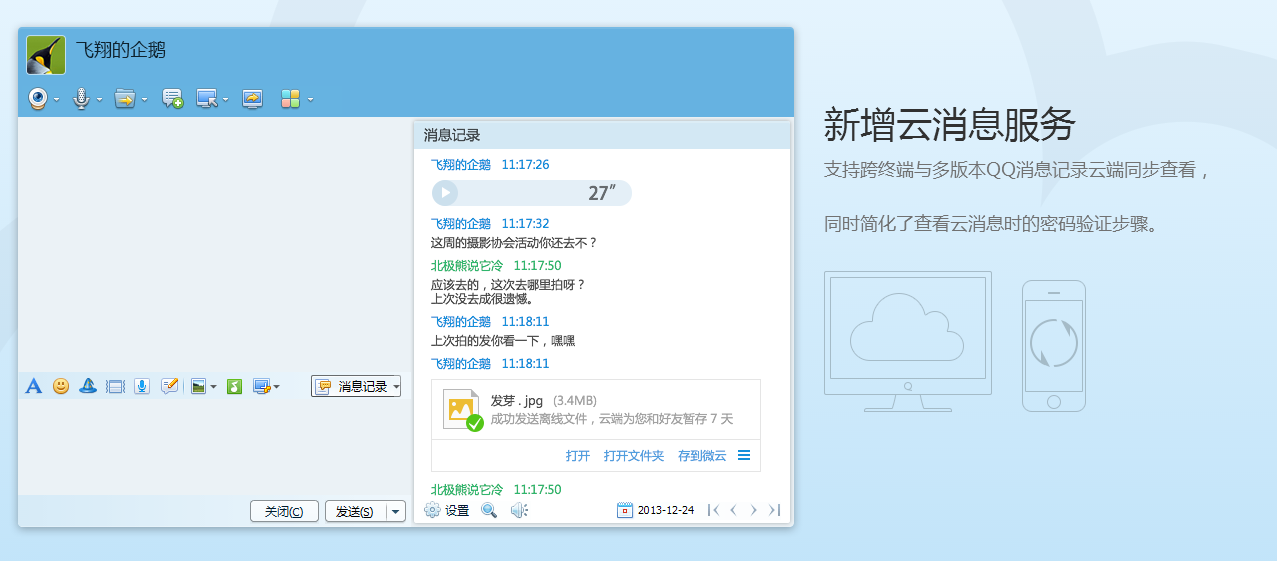Click the send file folder icon

point(125,98)
